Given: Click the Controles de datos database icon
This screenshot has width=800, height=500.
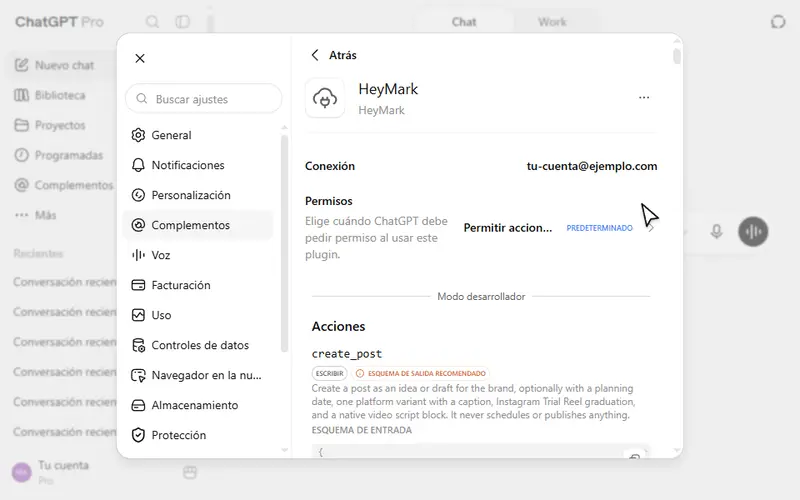Looking at the screenshot, I should 138,345.
